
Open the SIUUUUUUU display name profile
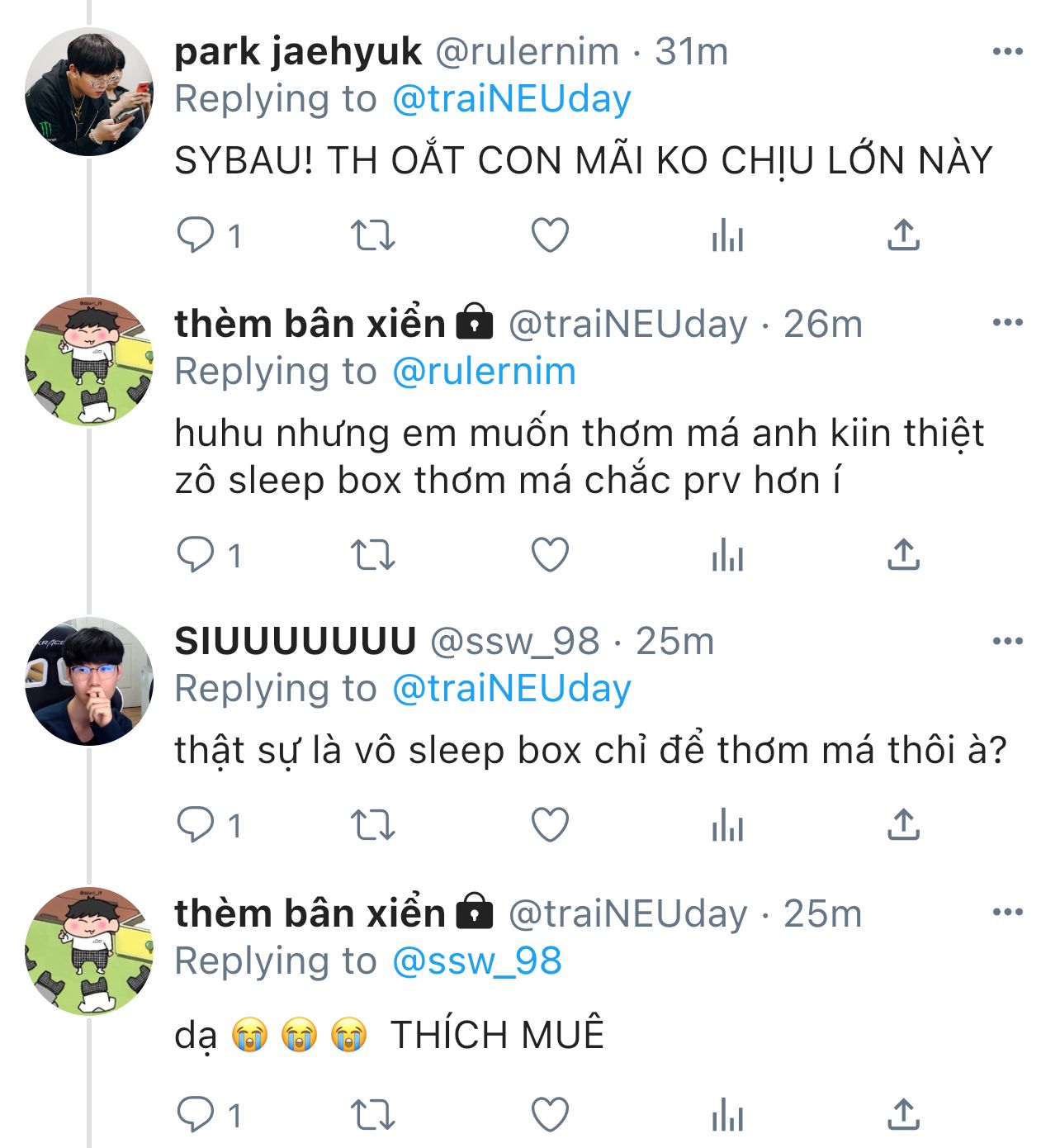(x=295, y=642)
